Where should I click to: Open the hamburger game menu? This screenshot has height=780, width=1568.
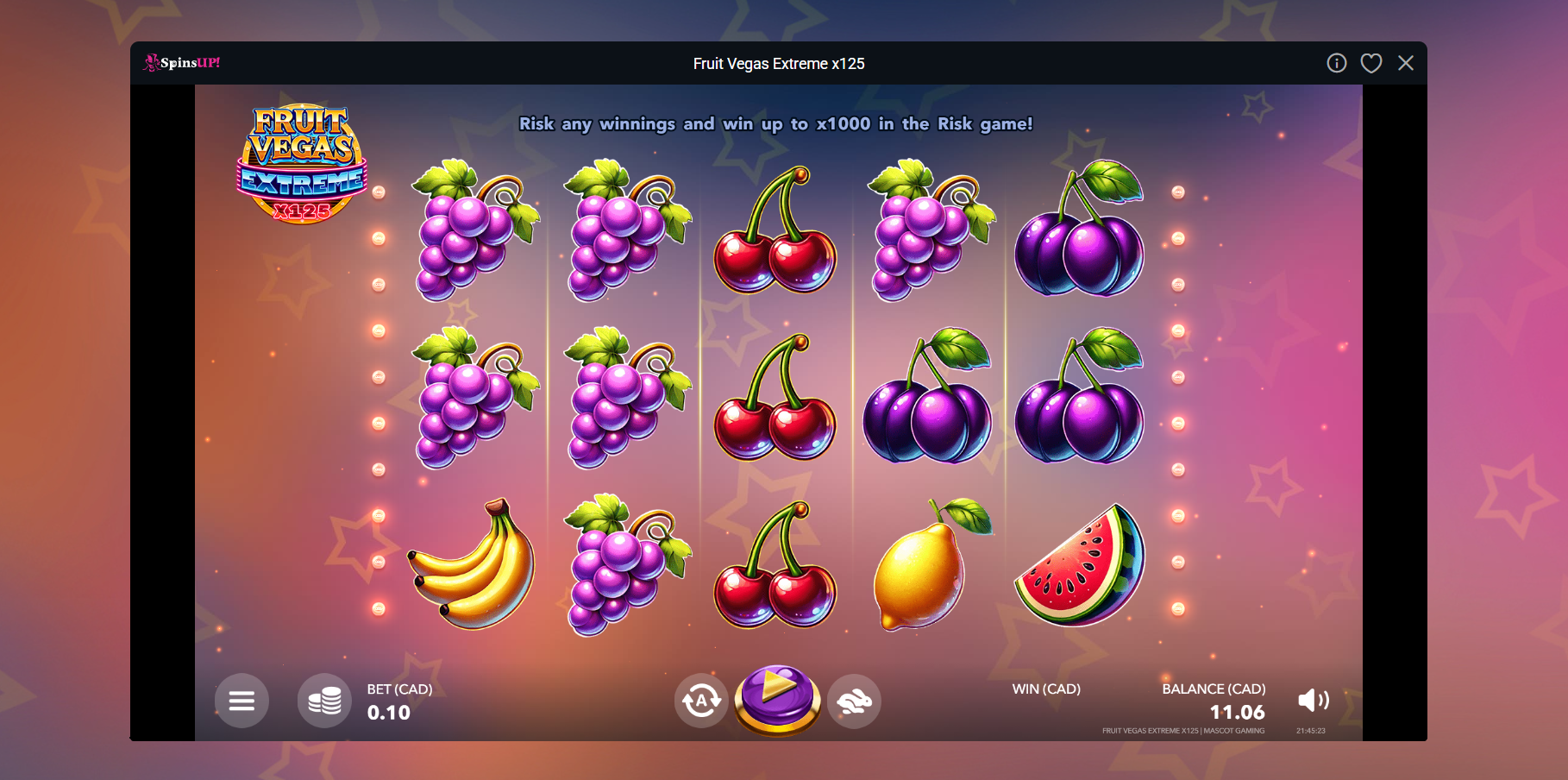coord(241,701)
